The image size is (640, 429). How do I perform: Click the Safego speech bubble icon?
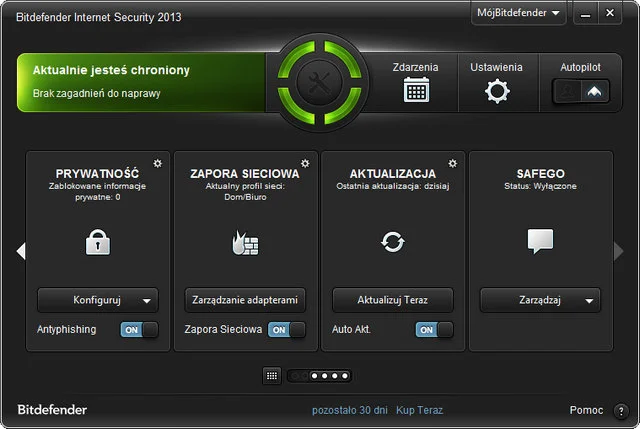point(540,241)
